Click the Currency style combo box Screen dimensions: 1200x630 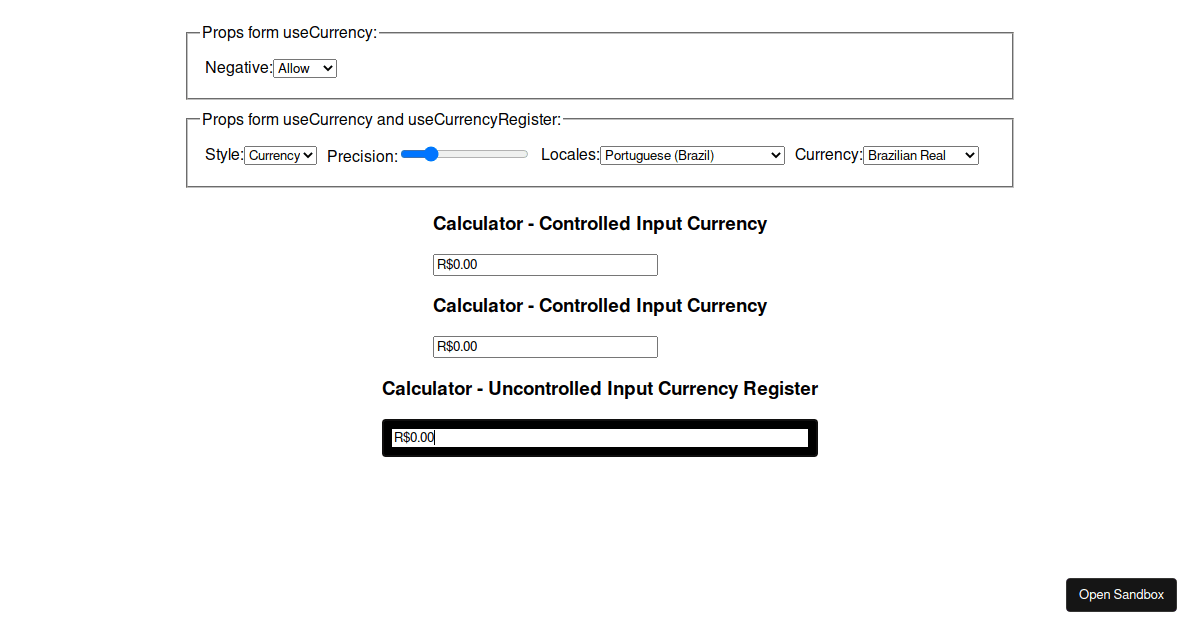click(280, 155)
